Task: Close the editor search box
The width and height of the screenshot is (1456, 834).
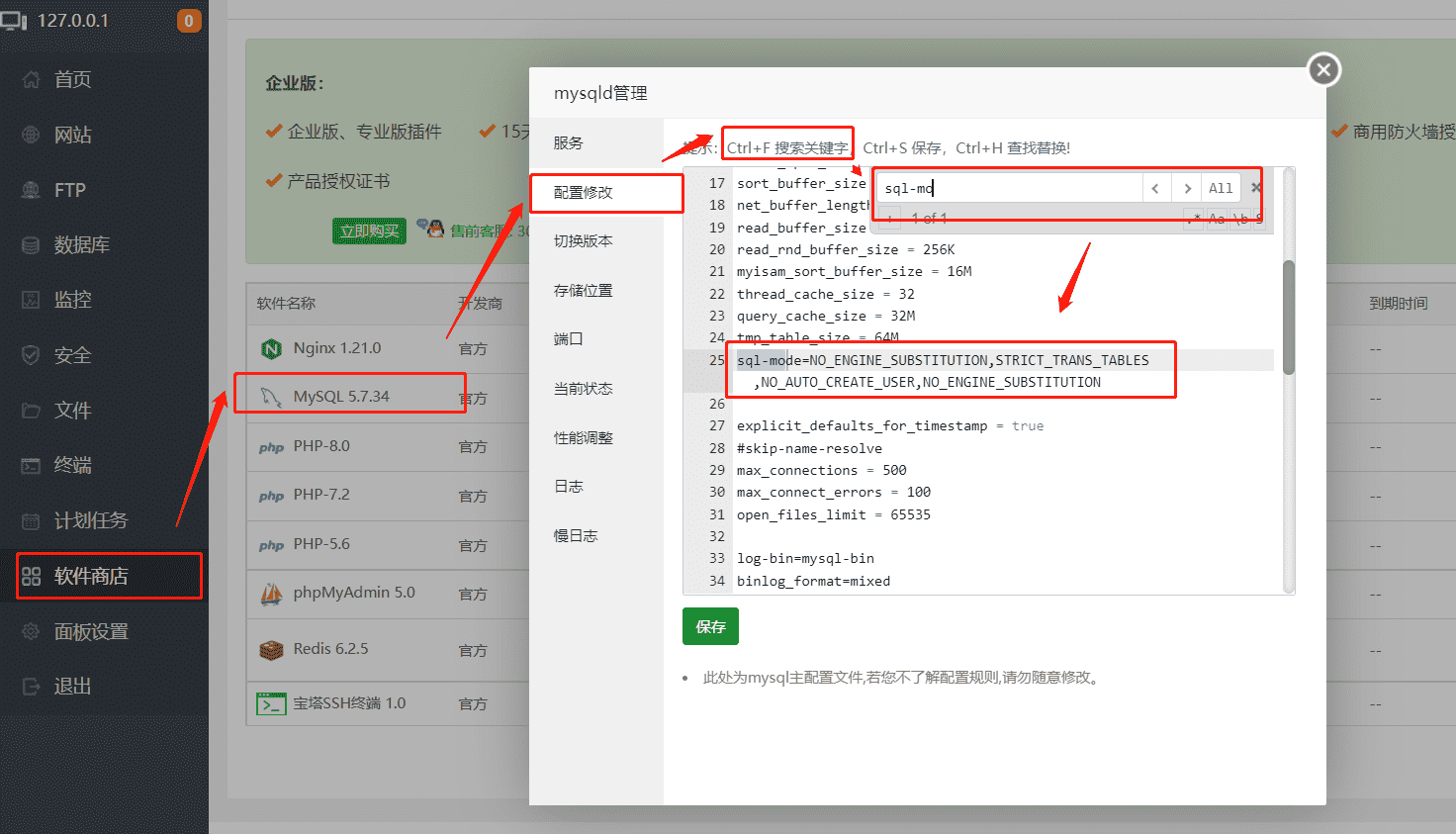Action: (1255, 187)
